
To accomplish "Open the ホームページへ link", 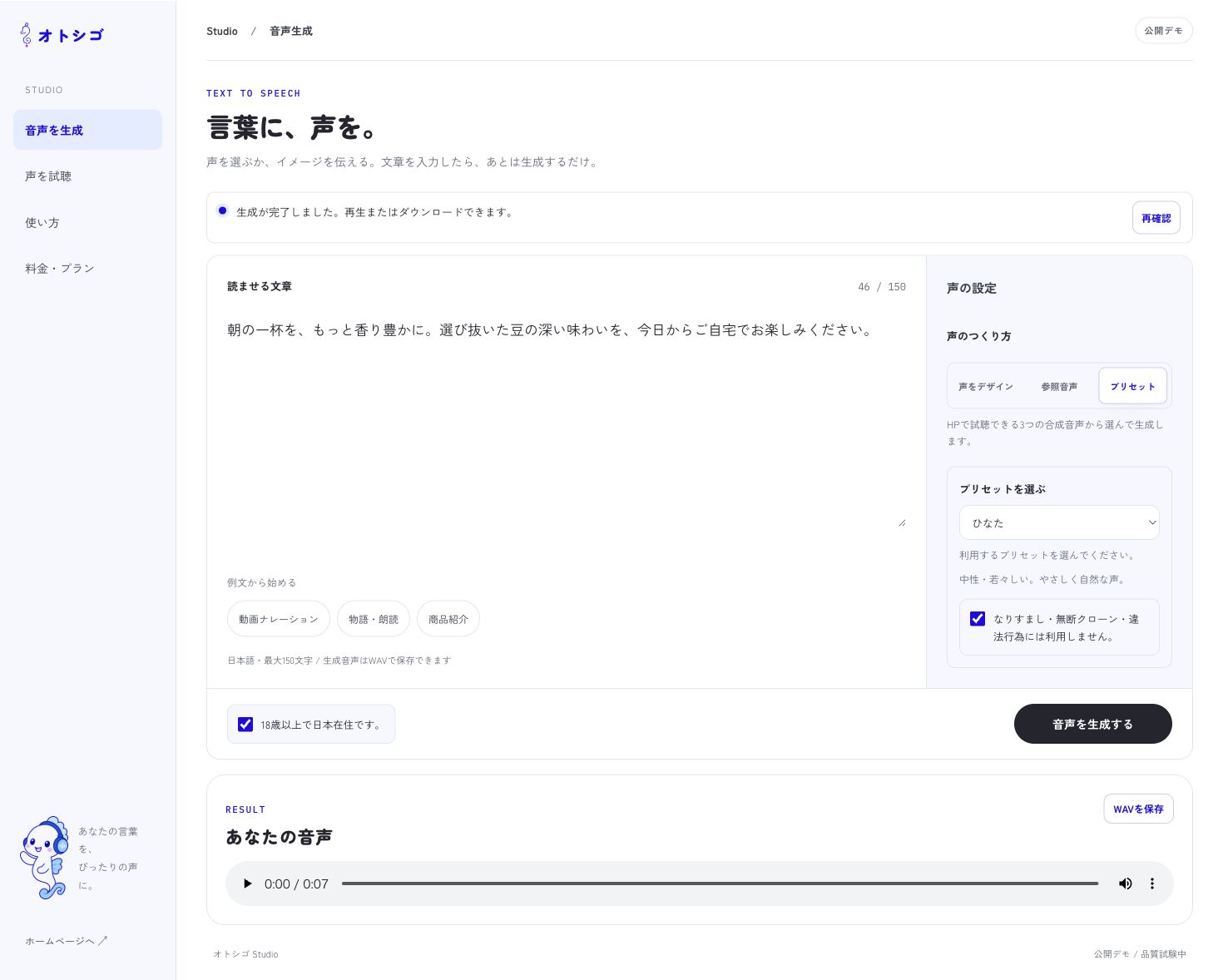I will click(67, 941).
